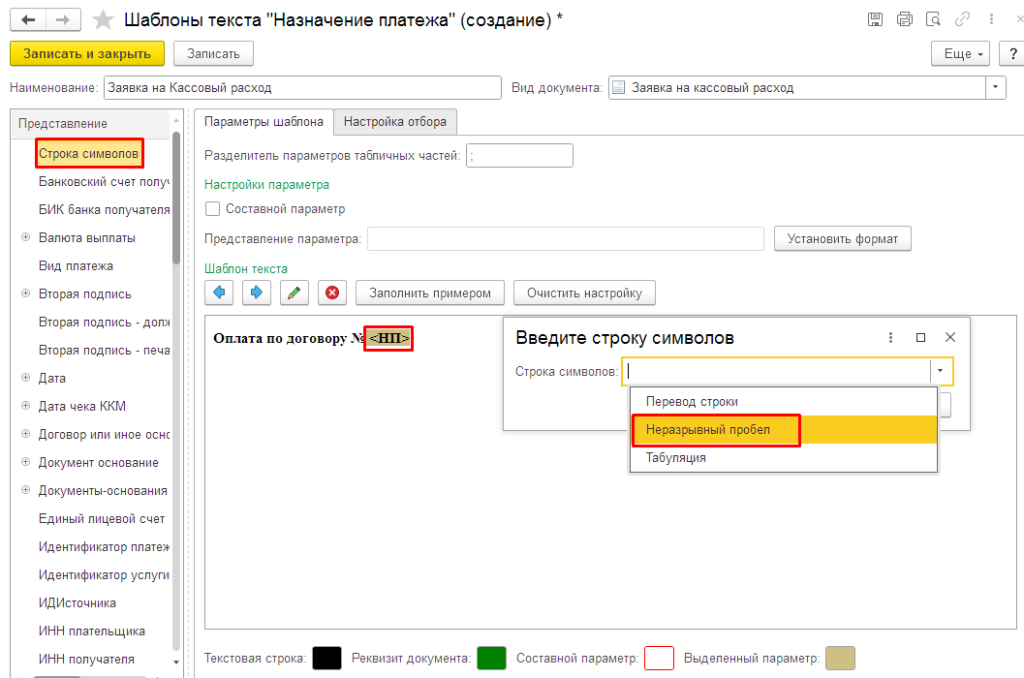Click the green Реквизит документа color swatch
The height and width of the screenshot is (678, 1024).
coord(491,658)
